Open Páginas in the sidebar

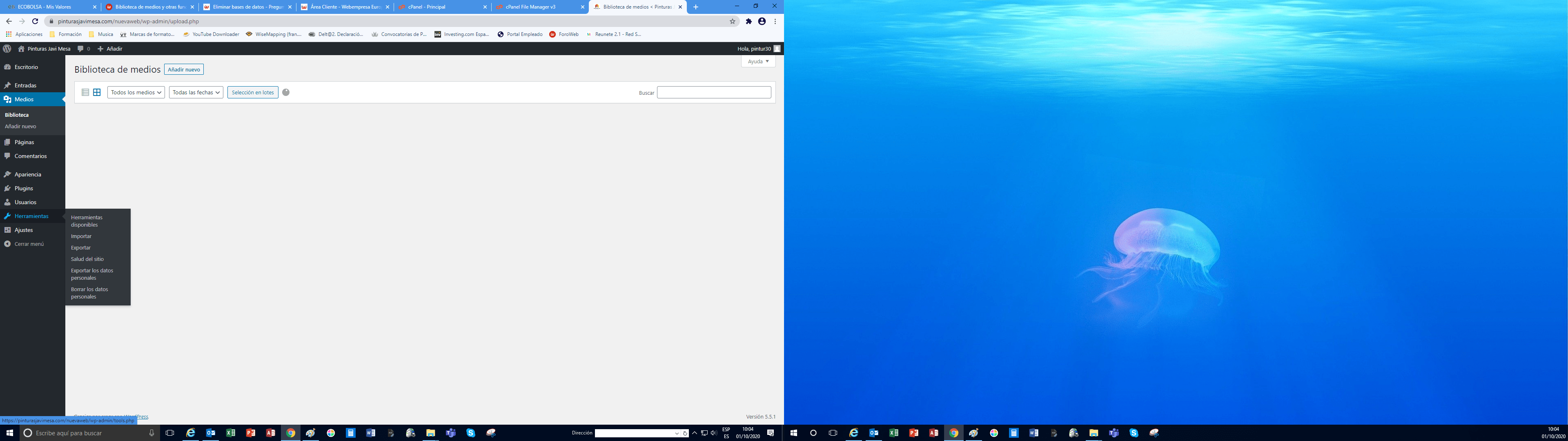[32, 142]
